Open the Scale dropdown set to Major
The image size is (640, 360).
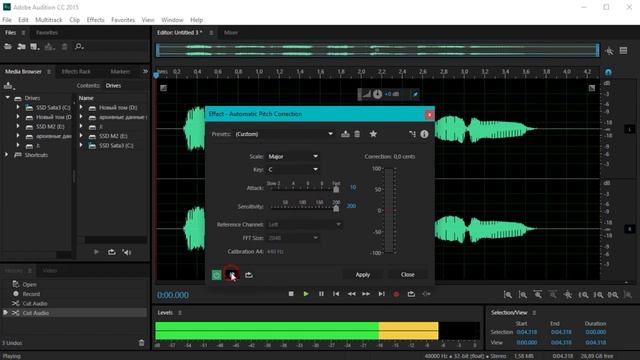[x=293, y=156]
